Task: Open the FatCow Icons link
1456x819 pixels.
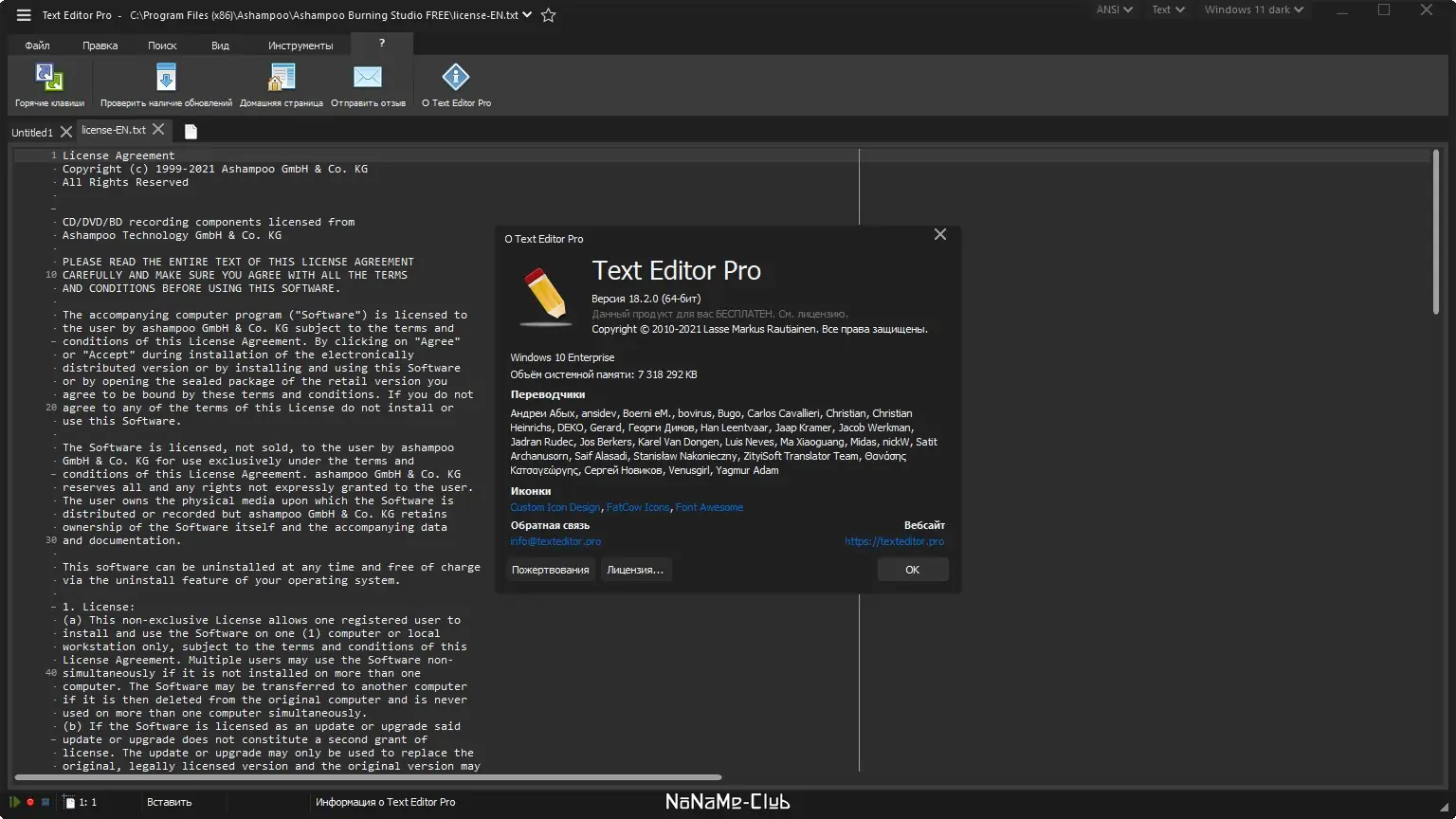Action: coord(638,507)
